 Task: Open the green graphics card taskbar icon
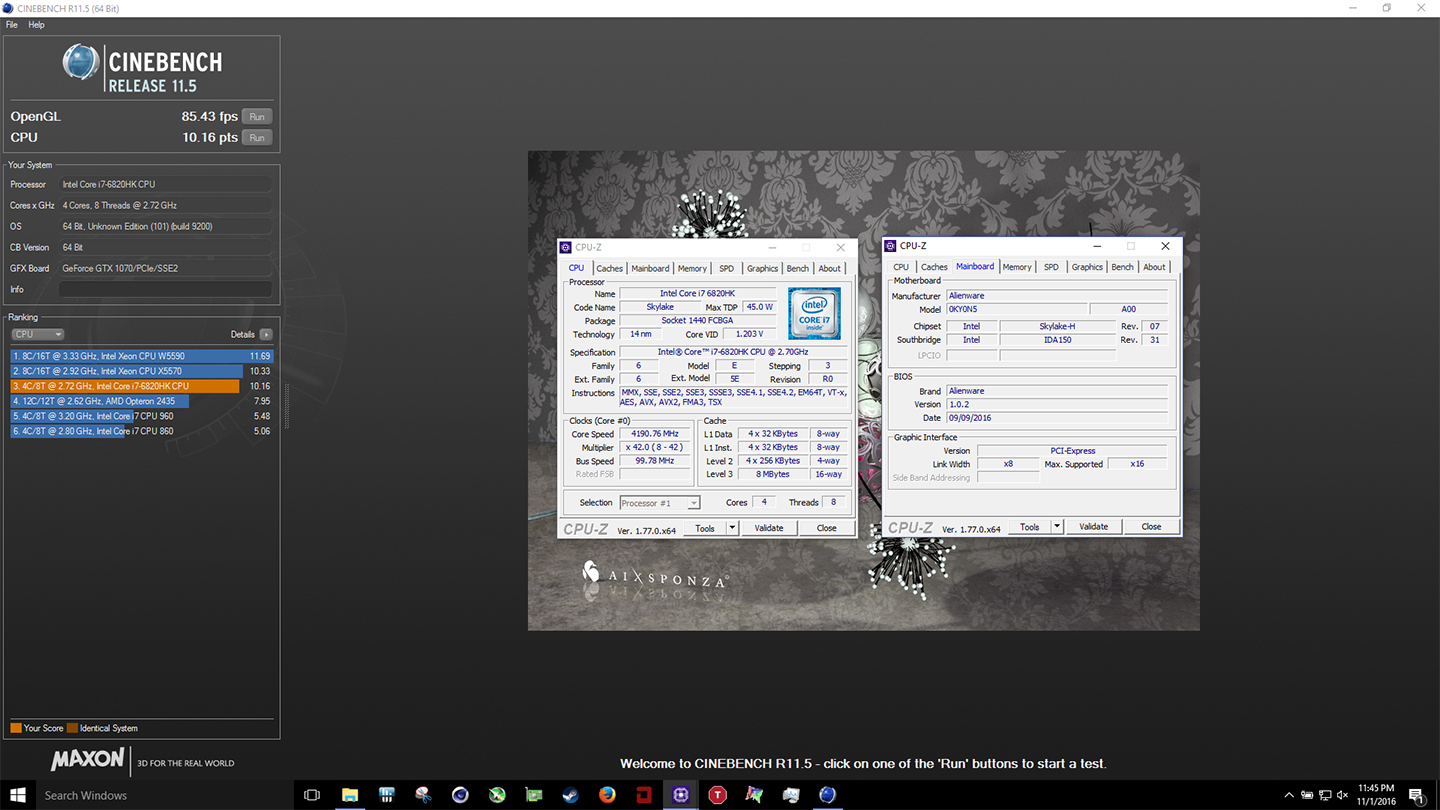pyautogui.click(x=534, y=795)
